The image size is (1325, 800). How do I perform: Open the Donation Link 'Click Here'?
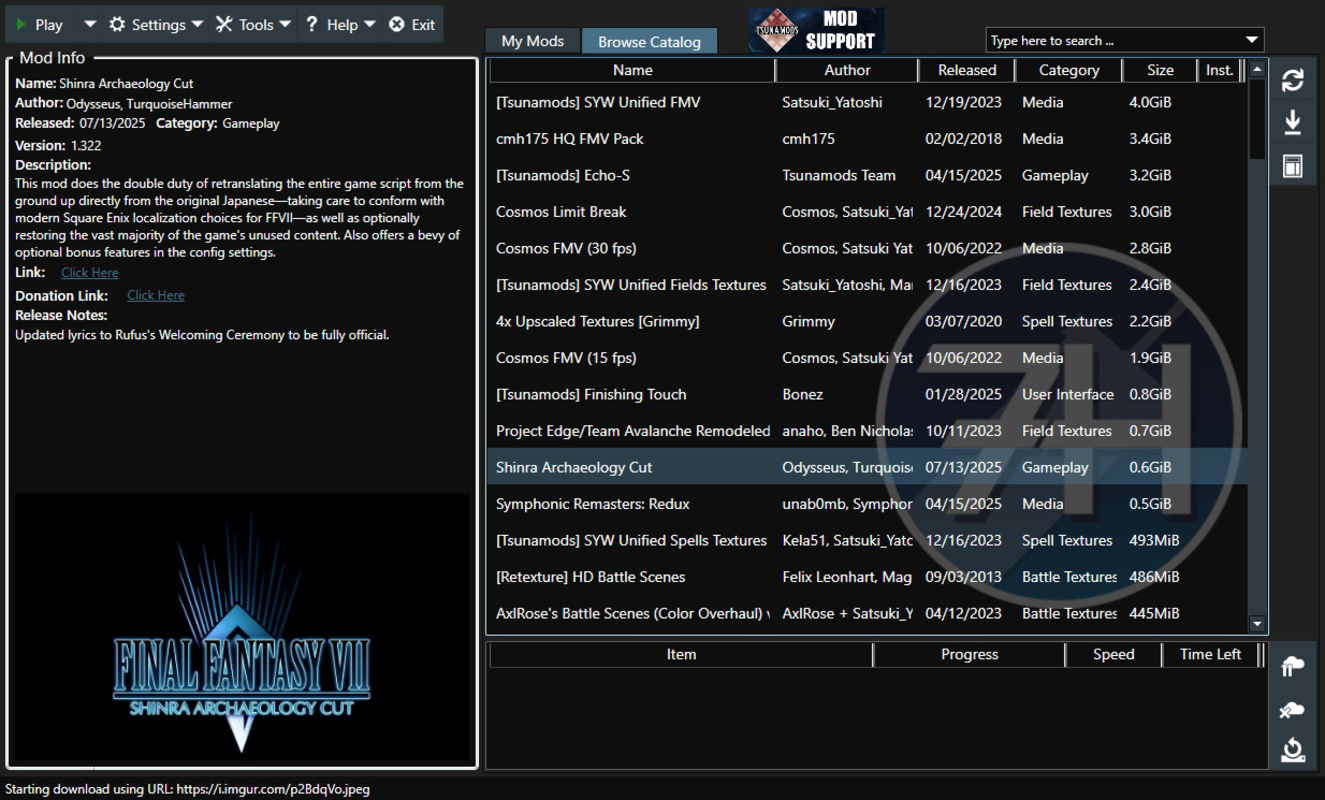(x=156, y=295)
